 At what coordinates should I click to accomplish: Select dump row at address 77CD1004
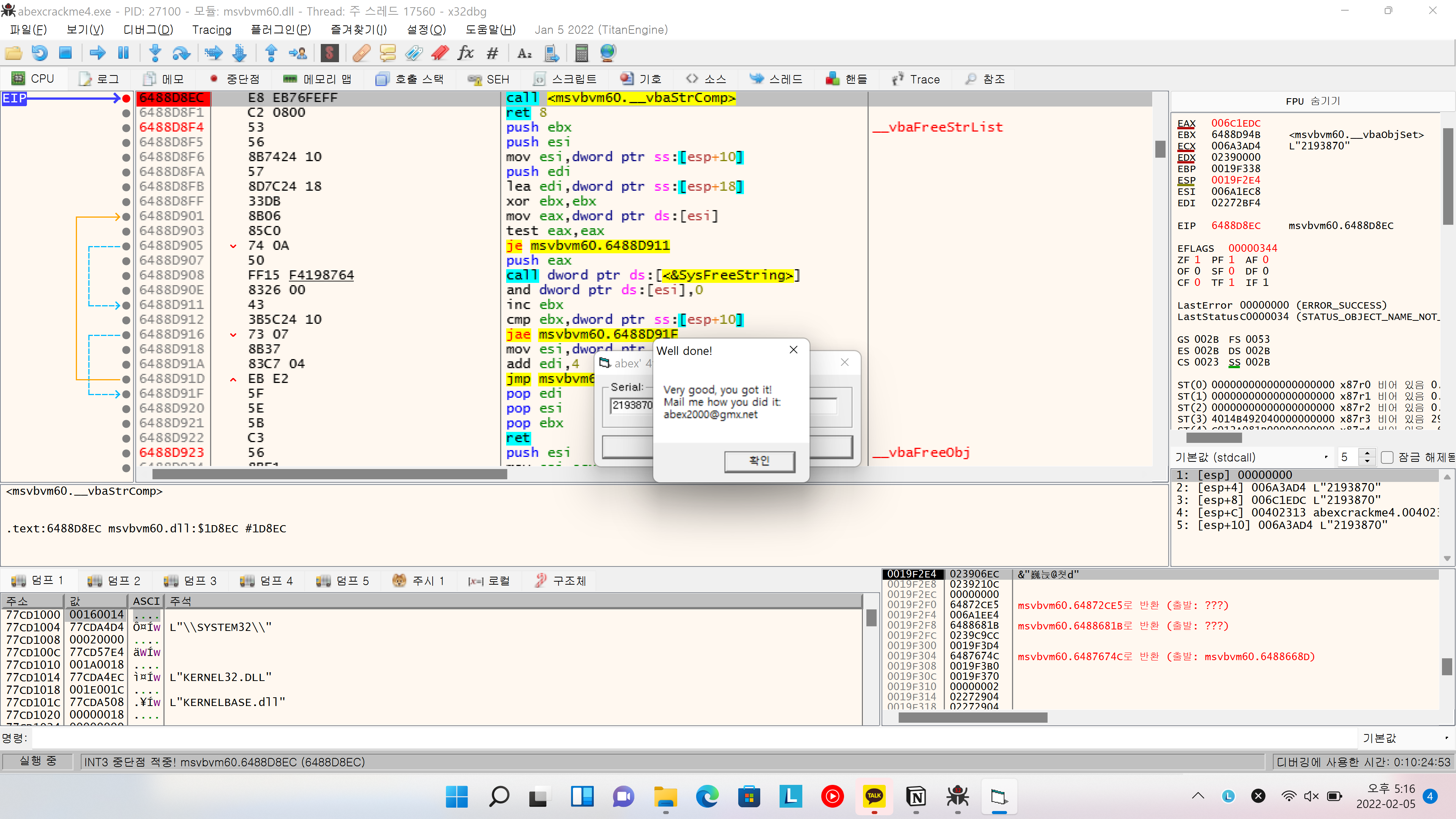click(431, 627)
